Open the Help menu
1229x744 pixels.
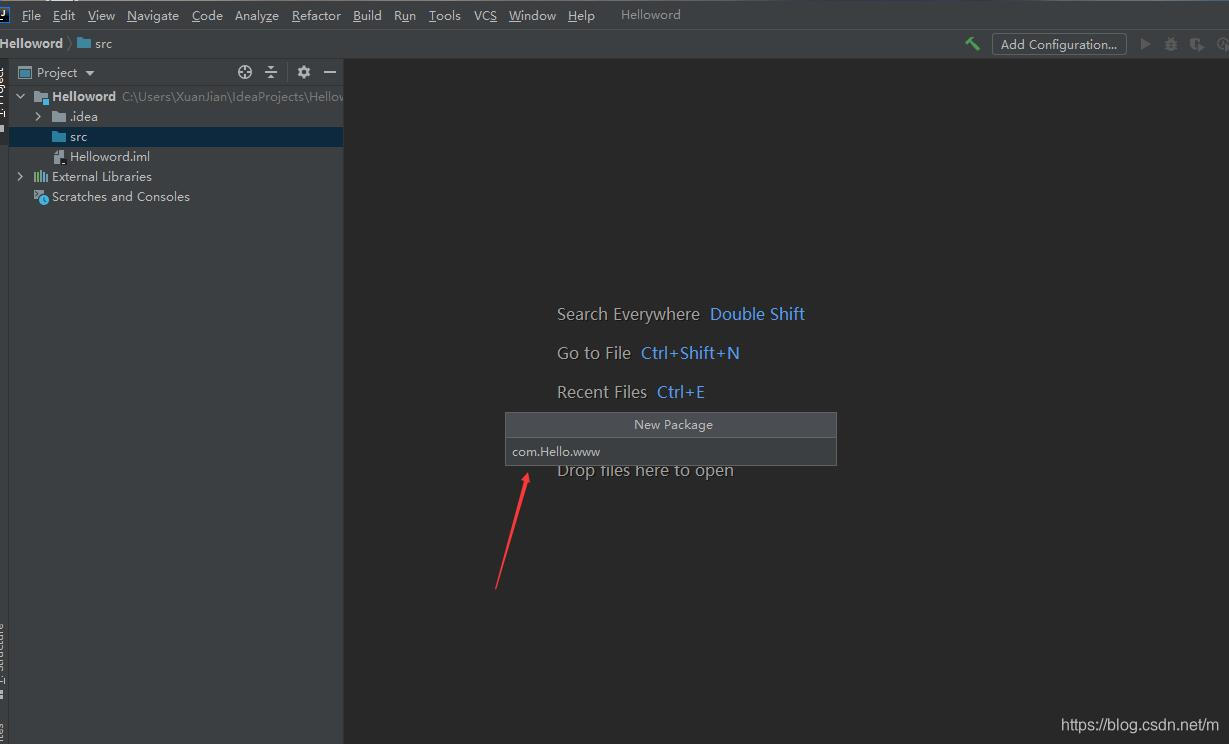(x=581, y=15)
